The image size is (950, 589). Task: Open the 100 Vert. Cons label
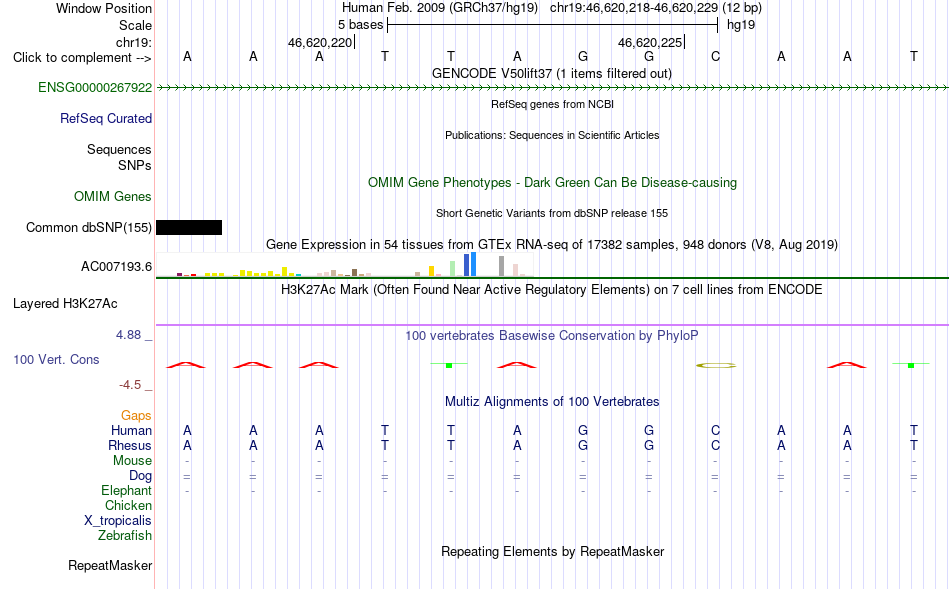point(56,359)
